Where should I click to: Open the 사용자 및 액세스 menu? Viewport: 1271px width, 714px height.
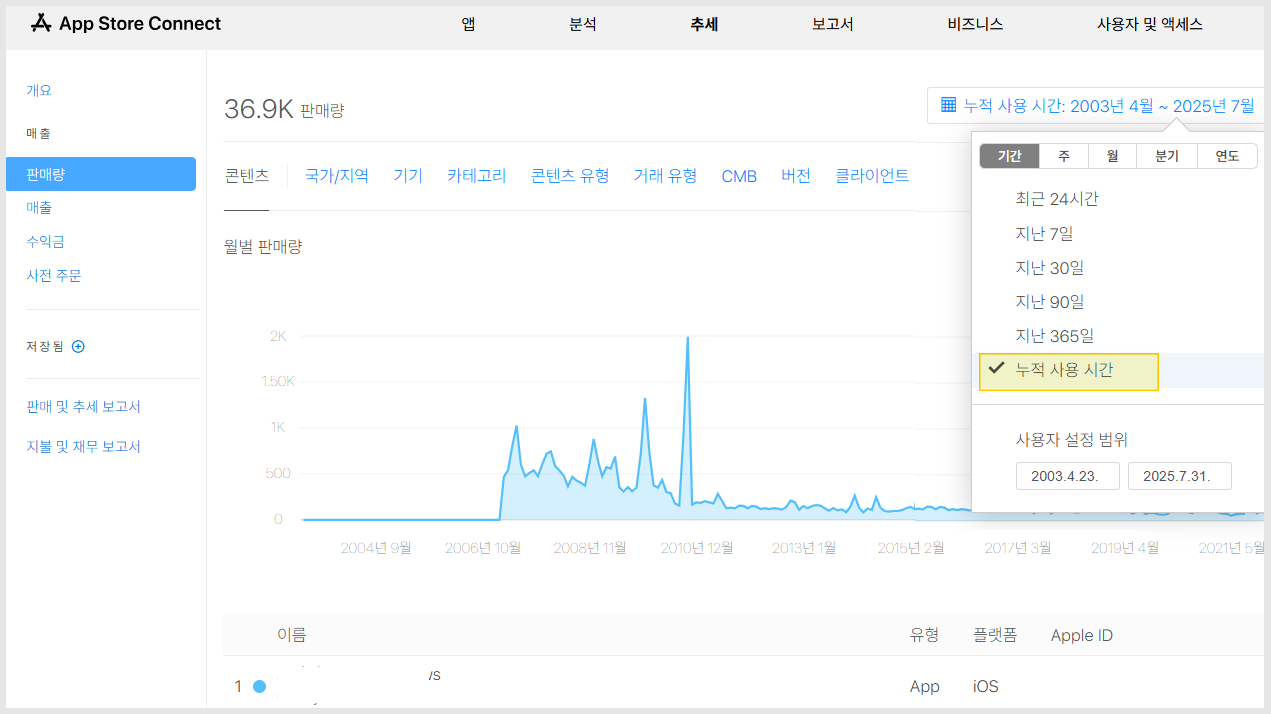[1149, 24]
